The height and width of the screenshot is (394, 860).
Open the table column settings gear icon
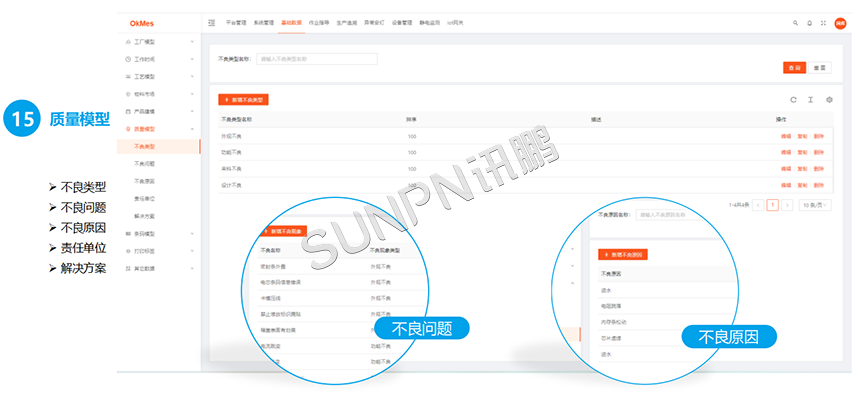[x=829, y=100]
